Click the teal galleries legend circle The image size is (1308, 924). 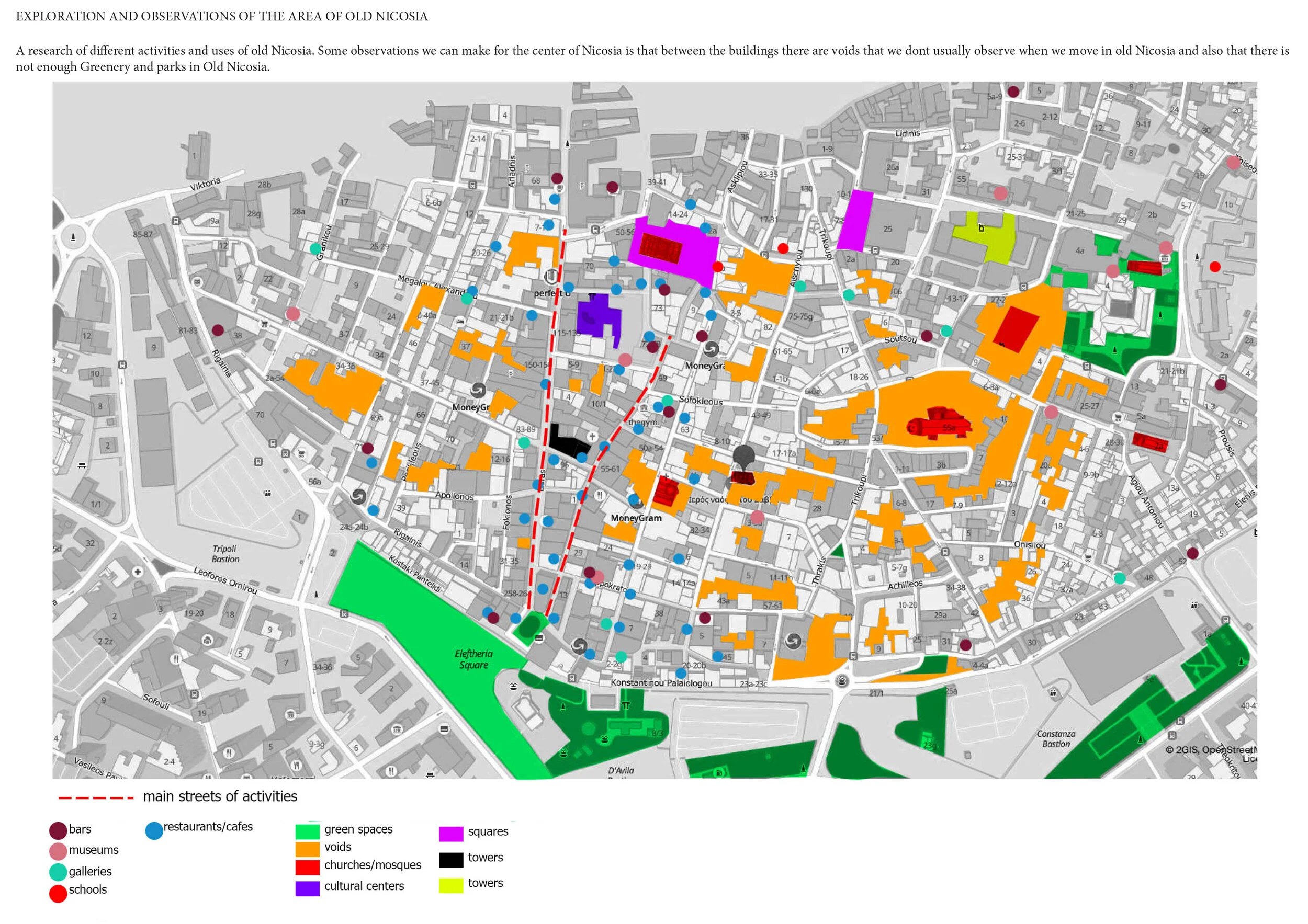coord(58,872)
